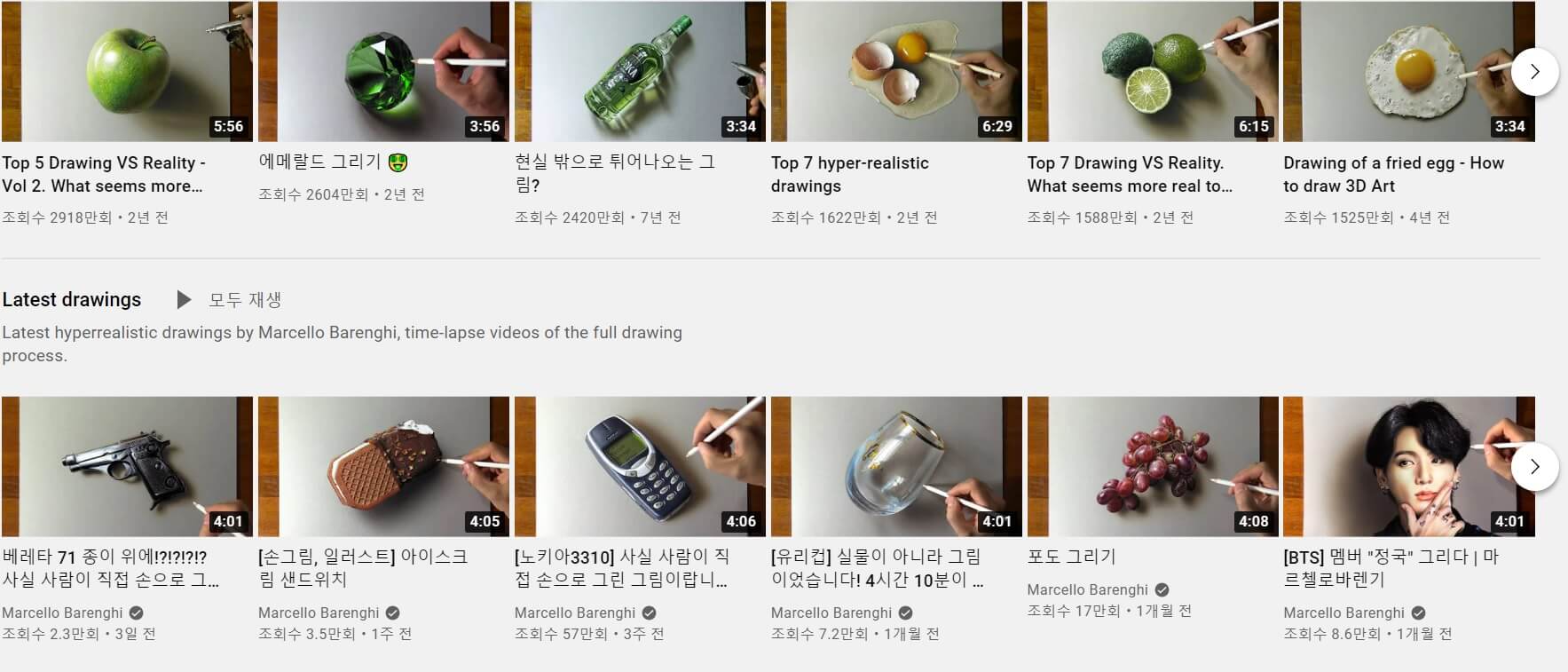Screen dimensions: 1568x672
Task: Play the Nokia 3310 phone drawing video
Action: click(x=640, y=466)
